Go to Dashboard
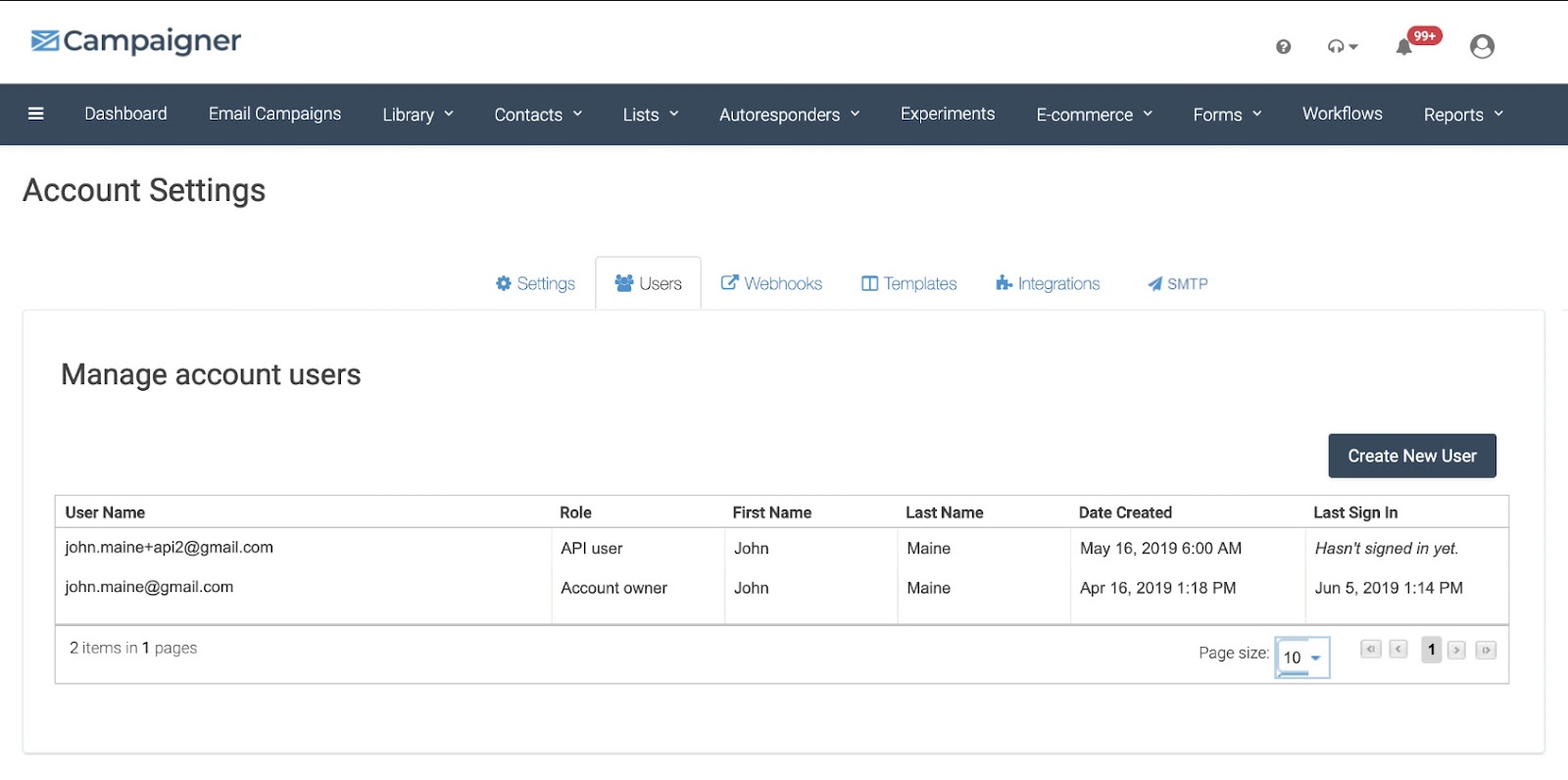Image resolution: width=1568 pixels, height=780 pixels. pos(125,114)
